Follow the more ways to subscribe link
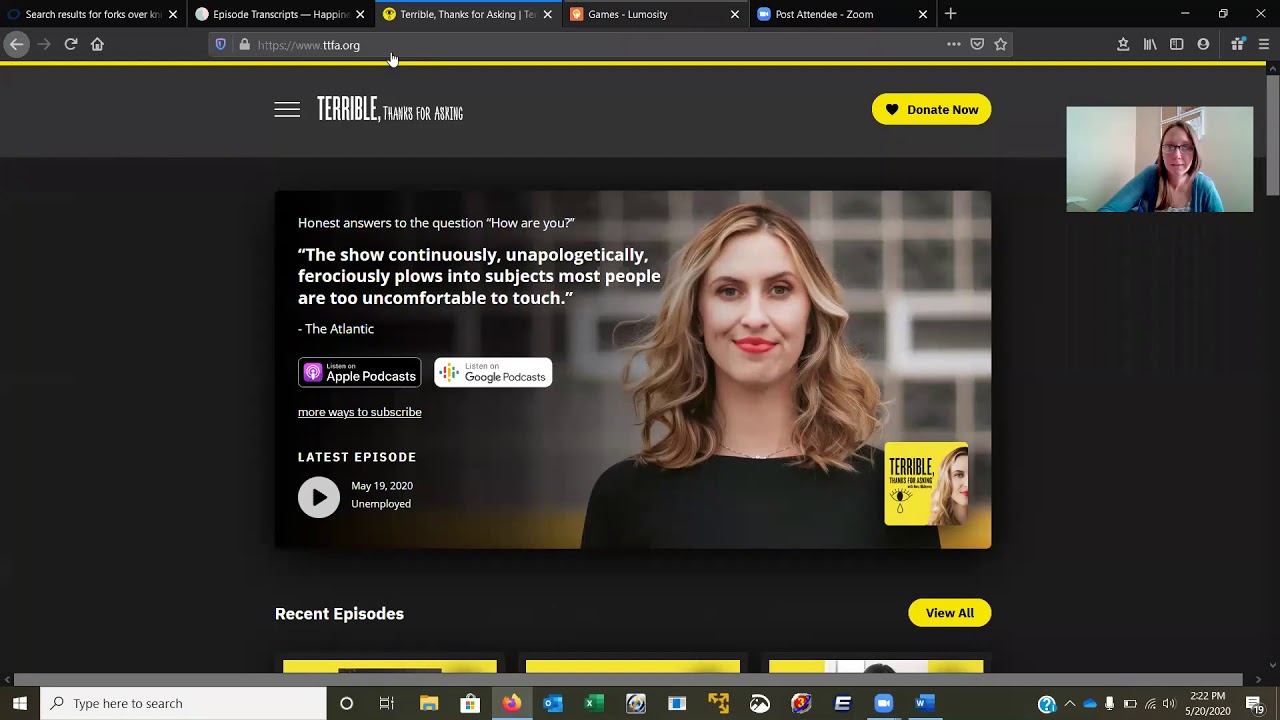 point(359,412)
